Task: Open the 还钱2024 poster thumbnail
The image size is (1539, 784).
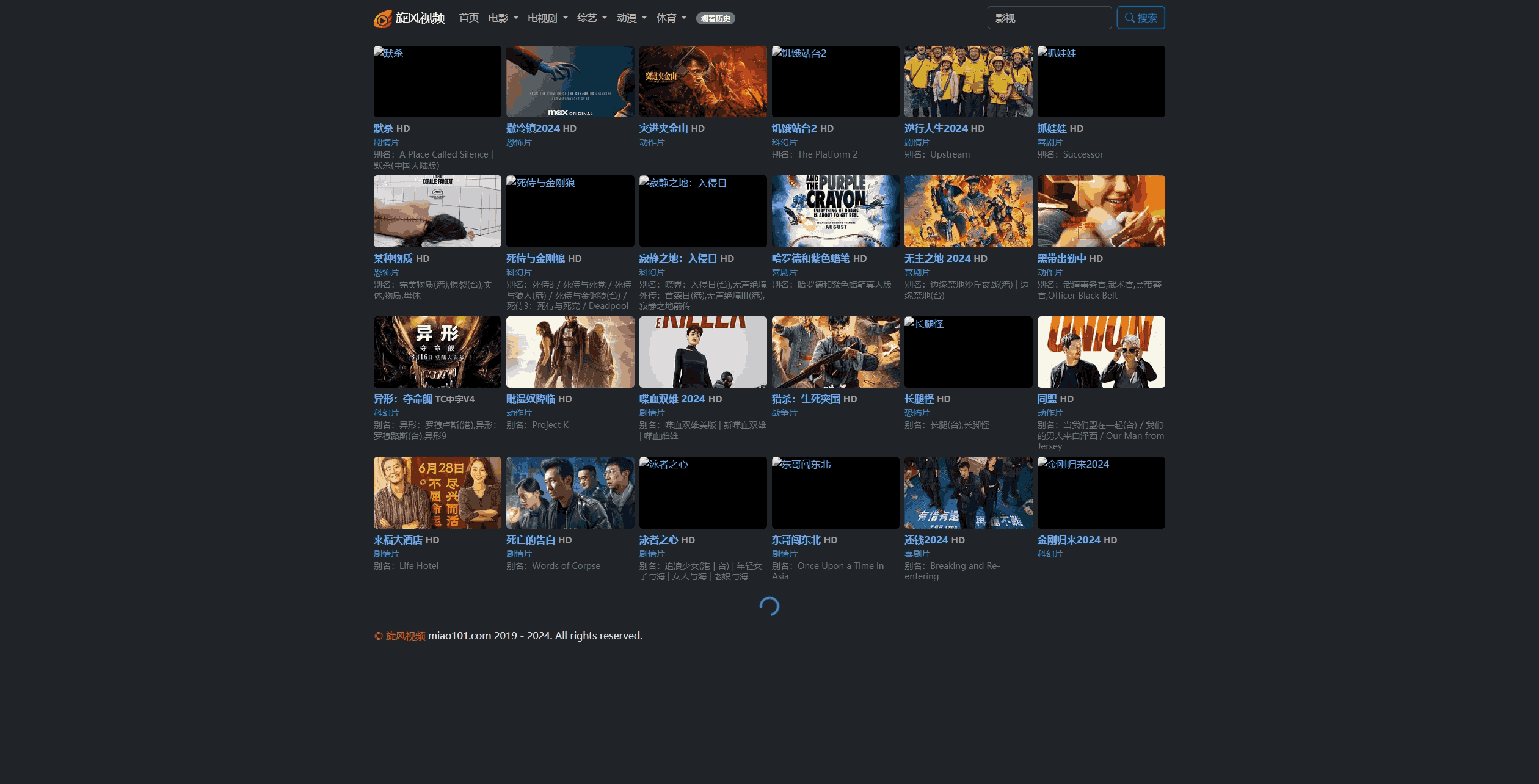Action: pos(968,493)
